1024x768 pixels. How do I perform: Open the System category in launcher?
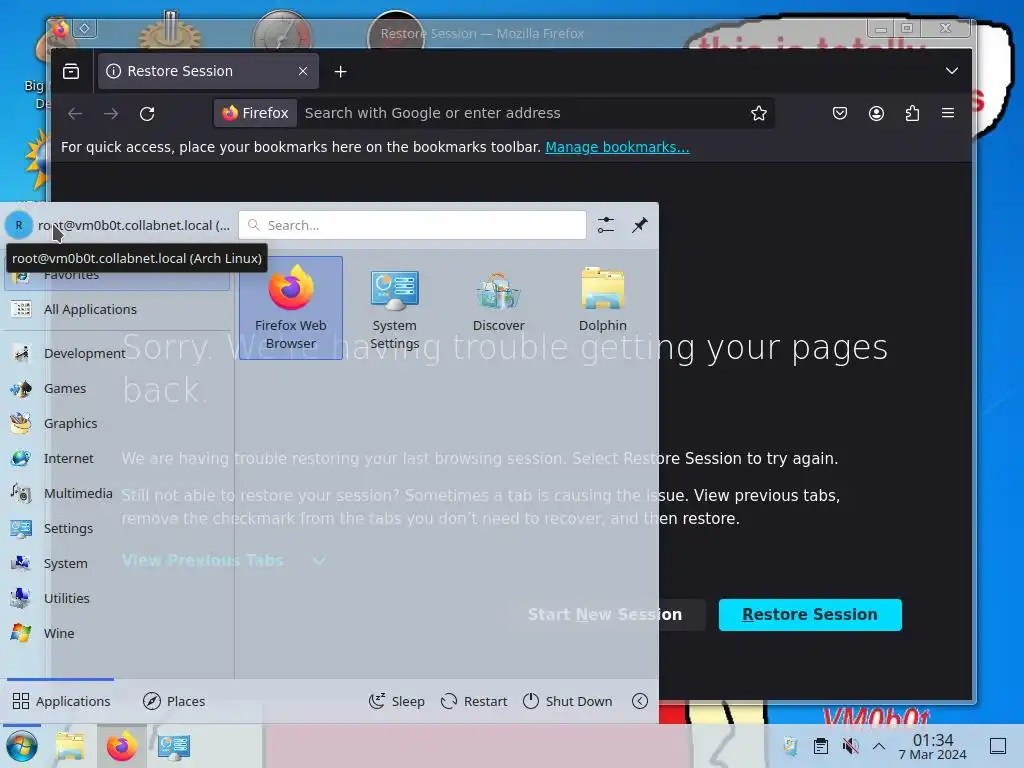118,563
